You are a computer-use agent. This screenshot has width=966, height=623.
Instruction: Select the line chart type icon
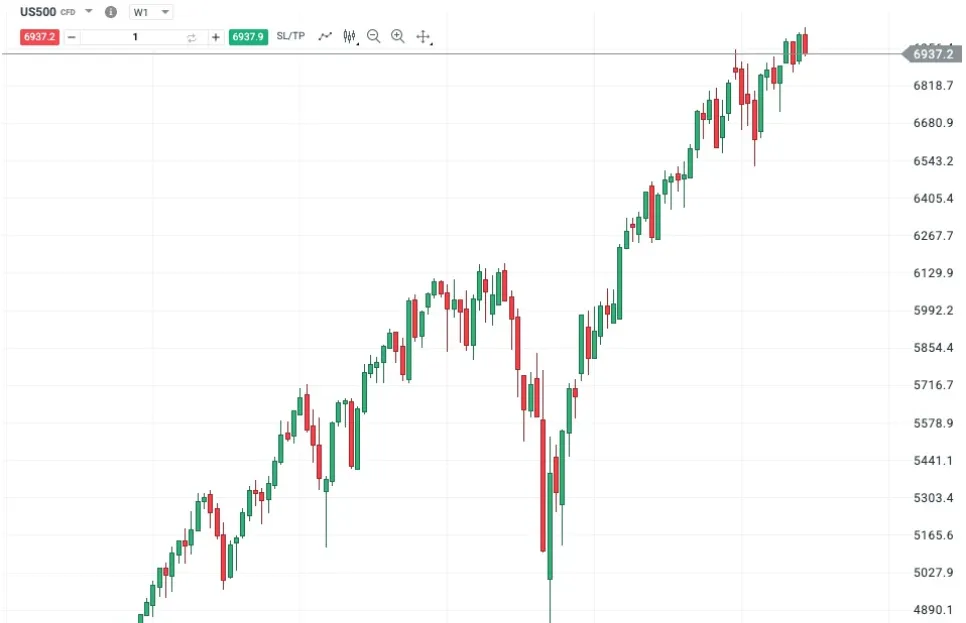click(324, 36)
